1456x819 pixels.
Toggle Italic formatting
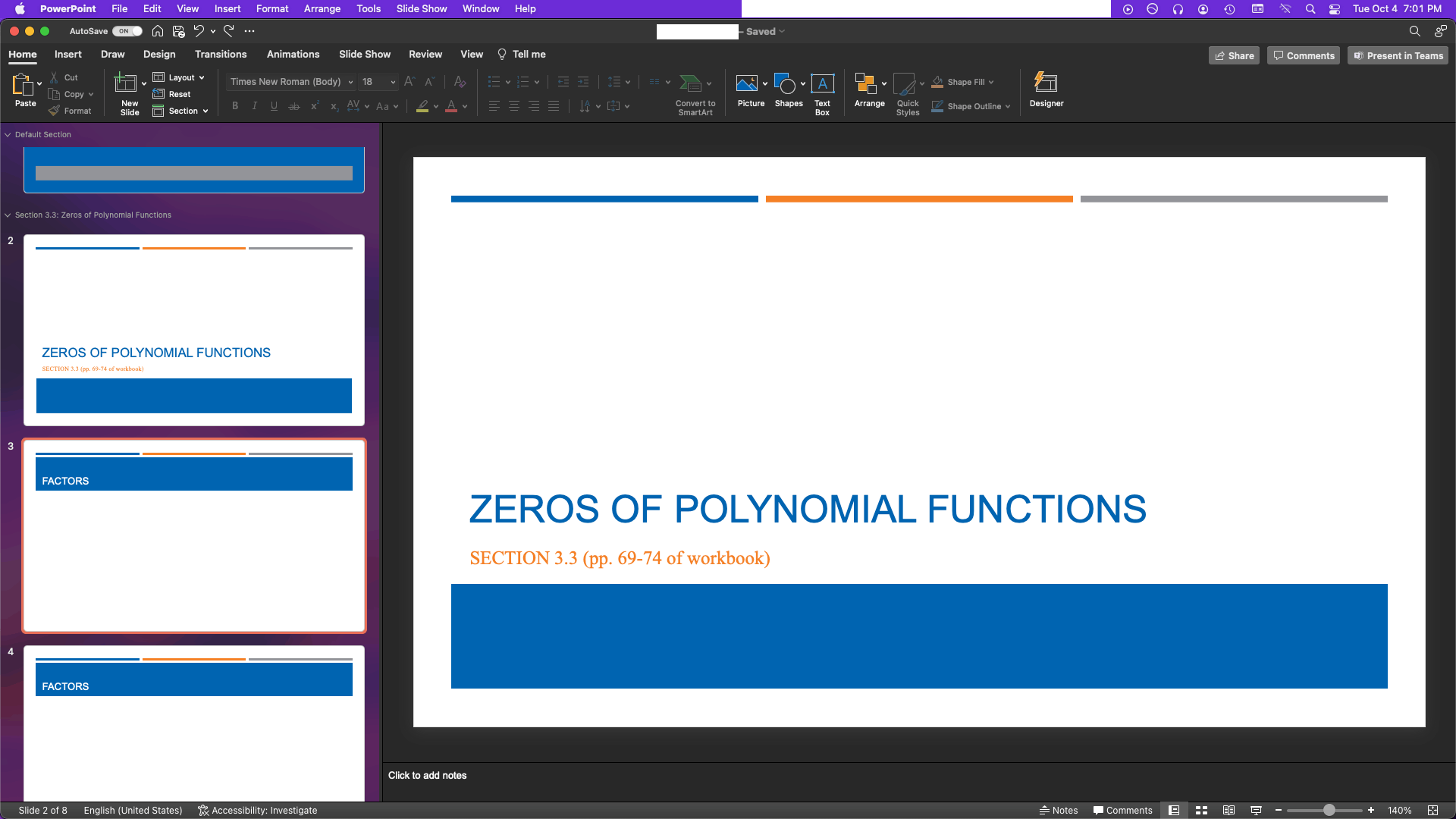[x=255, y=106]
